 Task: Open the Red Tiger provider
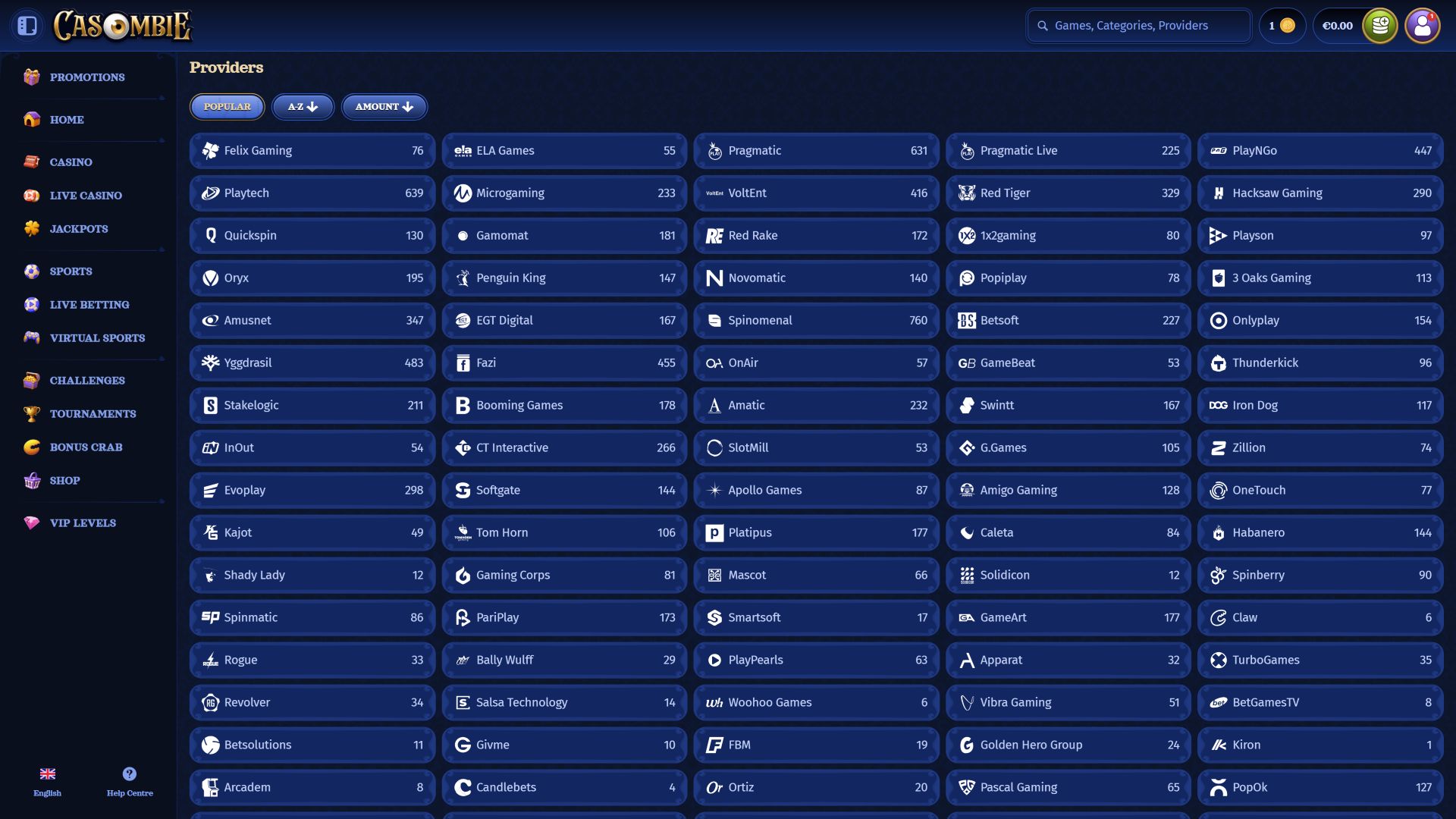click(1068, 193)
